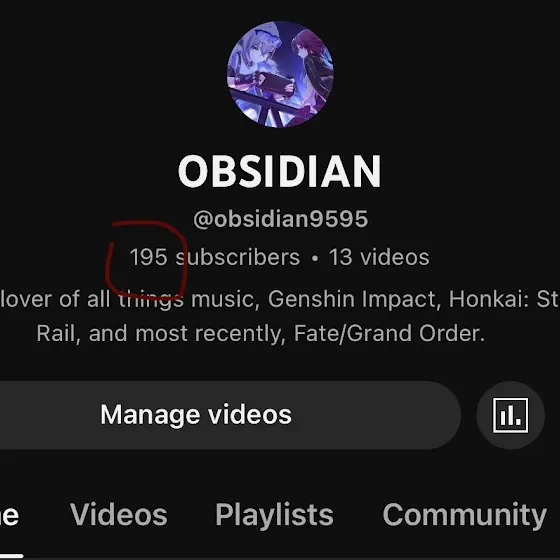This screenshot has height=560, width=560.
Task: Tap the @obsidian9595 channel handle
Action: coord(280,219)
